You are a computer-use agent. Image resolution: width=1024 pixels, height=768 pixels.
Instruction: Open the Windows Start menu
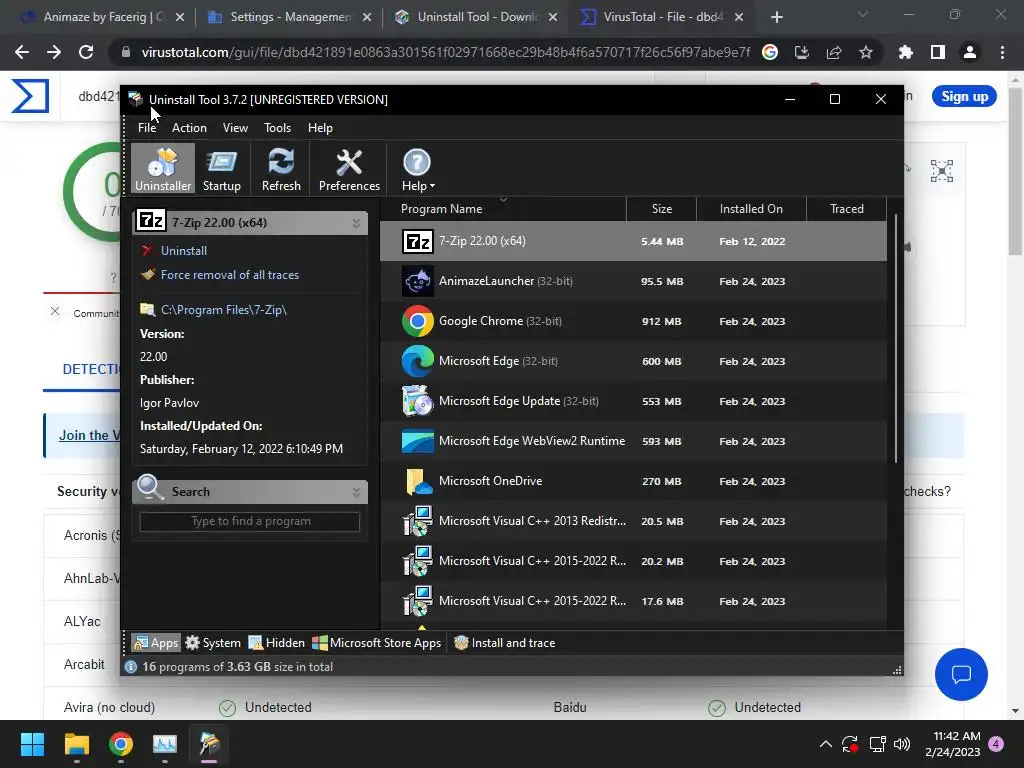[x=32, y=744]
